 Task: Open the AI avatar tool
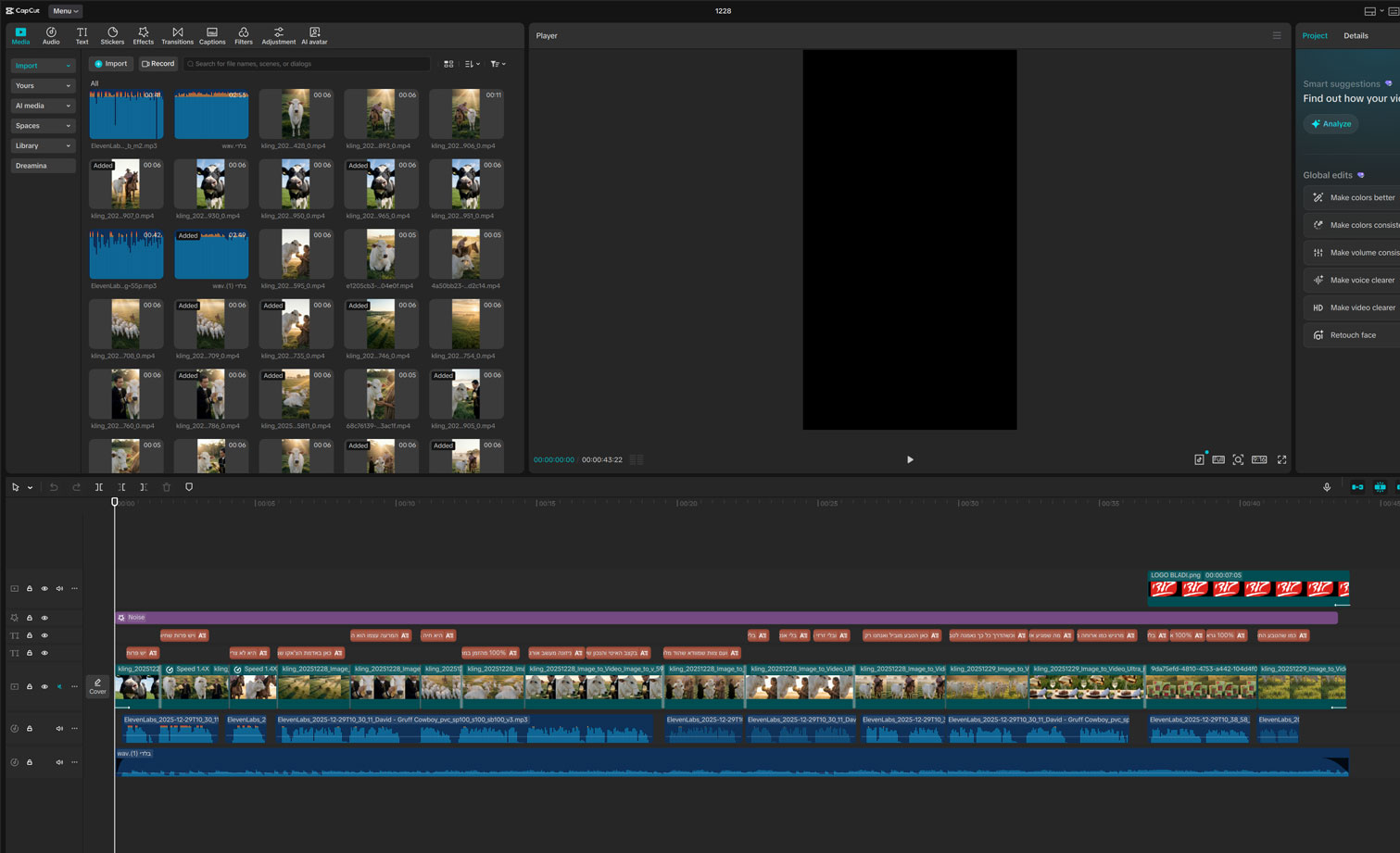[x=314, y=35]
